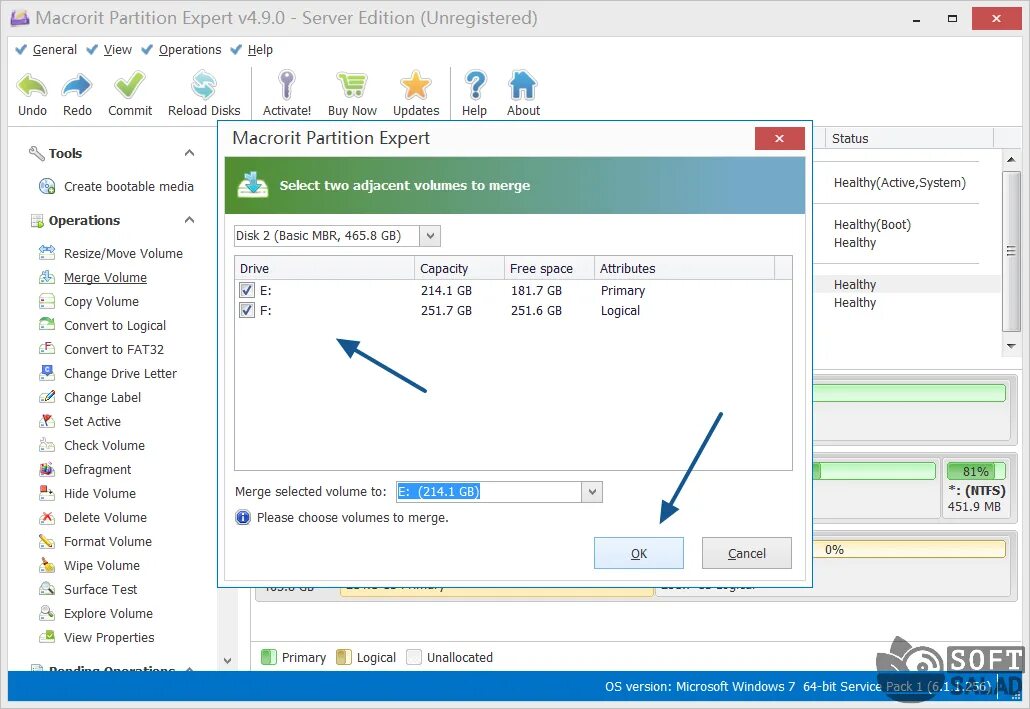This screenshot has height=709, width=1030.
Task: Click the Convert to Logical icon
Action: coord(47,325)
